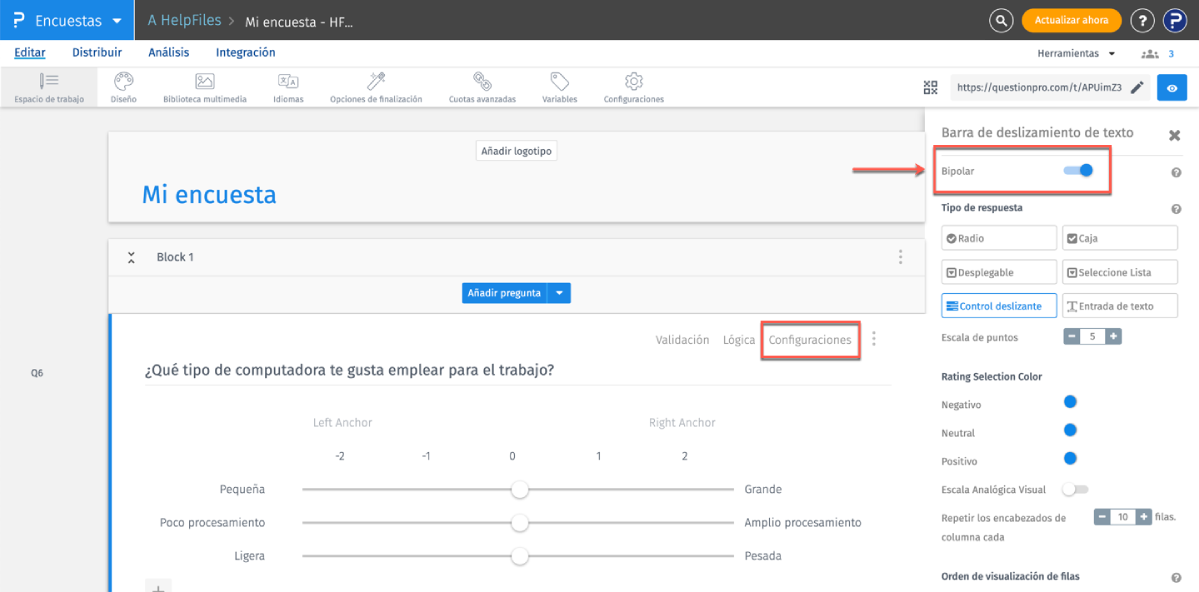Click the Añadir logotipo button
The height and width of the screenshot is (592, 1199).
click(516, 151)
